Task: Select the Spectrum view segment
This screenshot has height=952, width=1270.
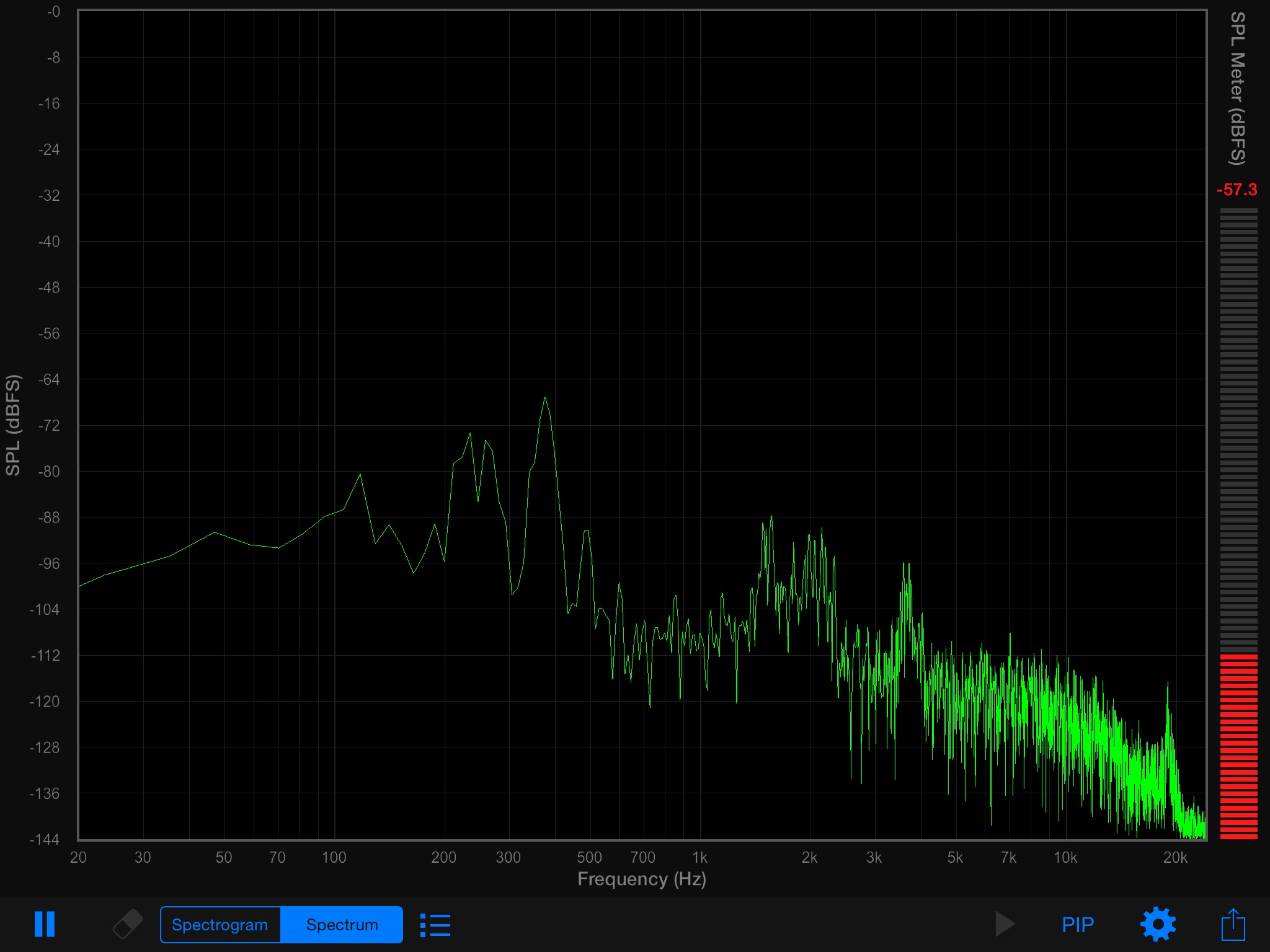Action: [x=342, y=925]
